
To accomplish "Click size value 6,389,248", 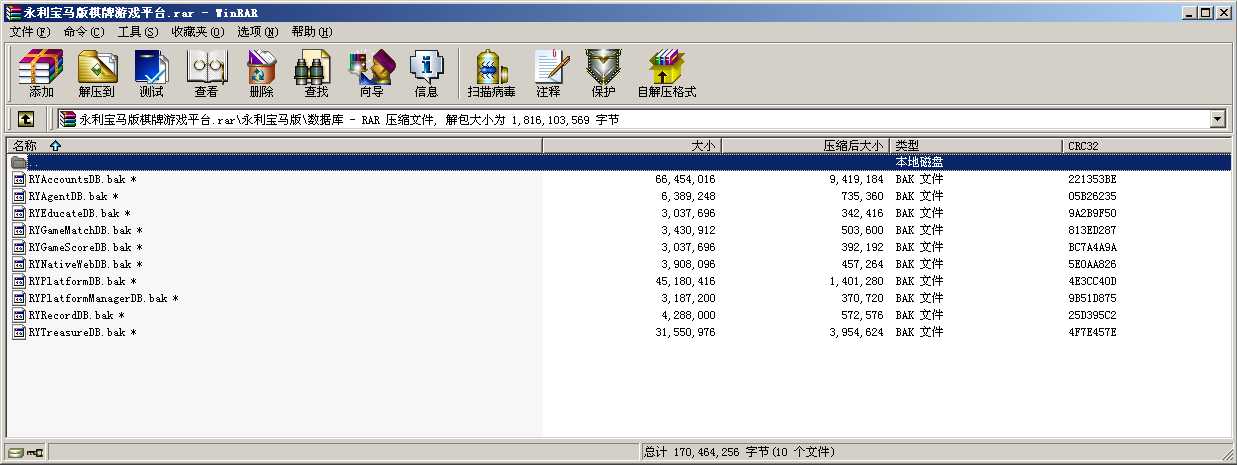I will 688,196.
